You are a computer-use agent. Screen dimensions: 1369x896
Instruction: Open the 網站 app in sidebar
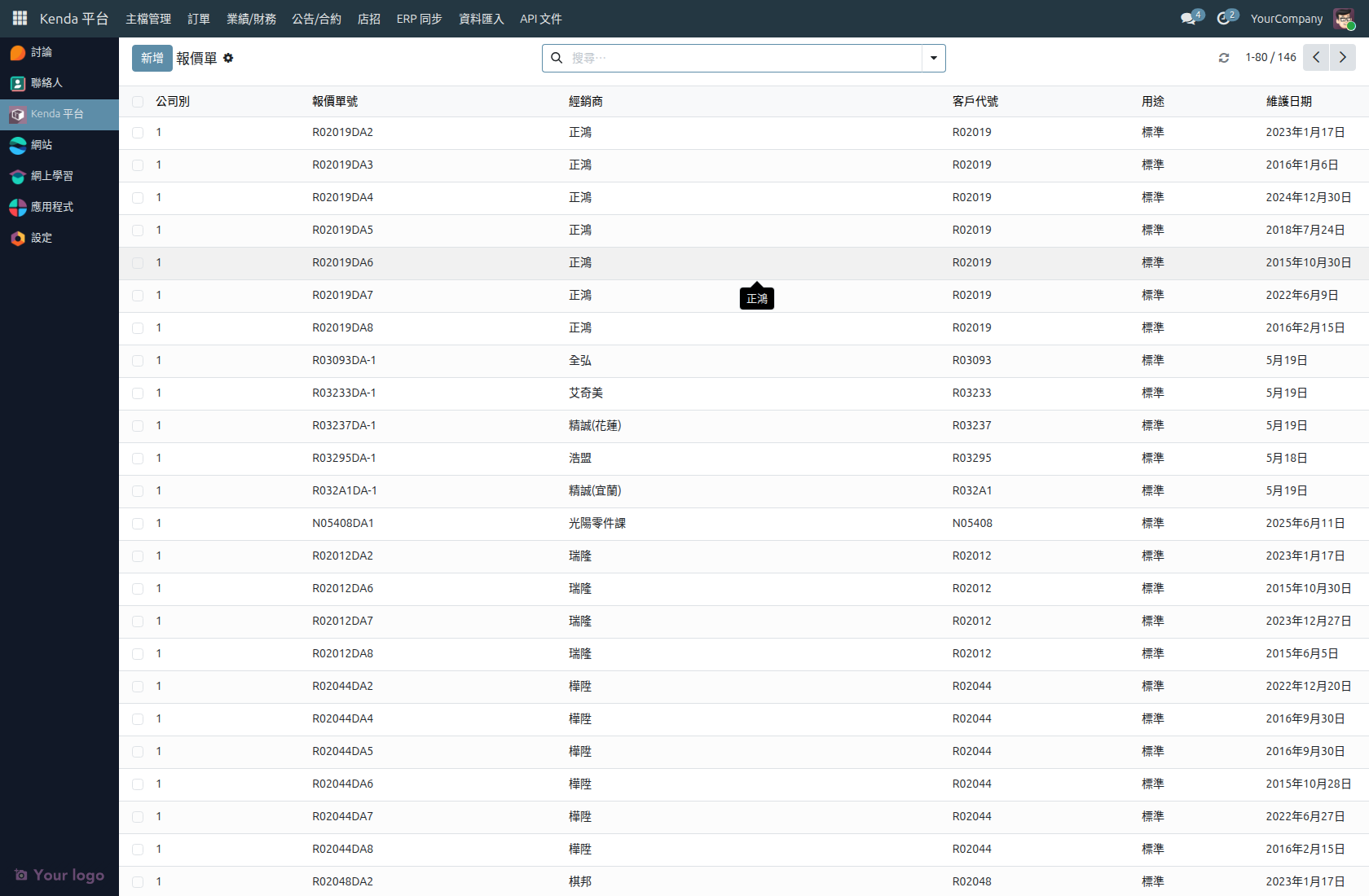(59, 145)
